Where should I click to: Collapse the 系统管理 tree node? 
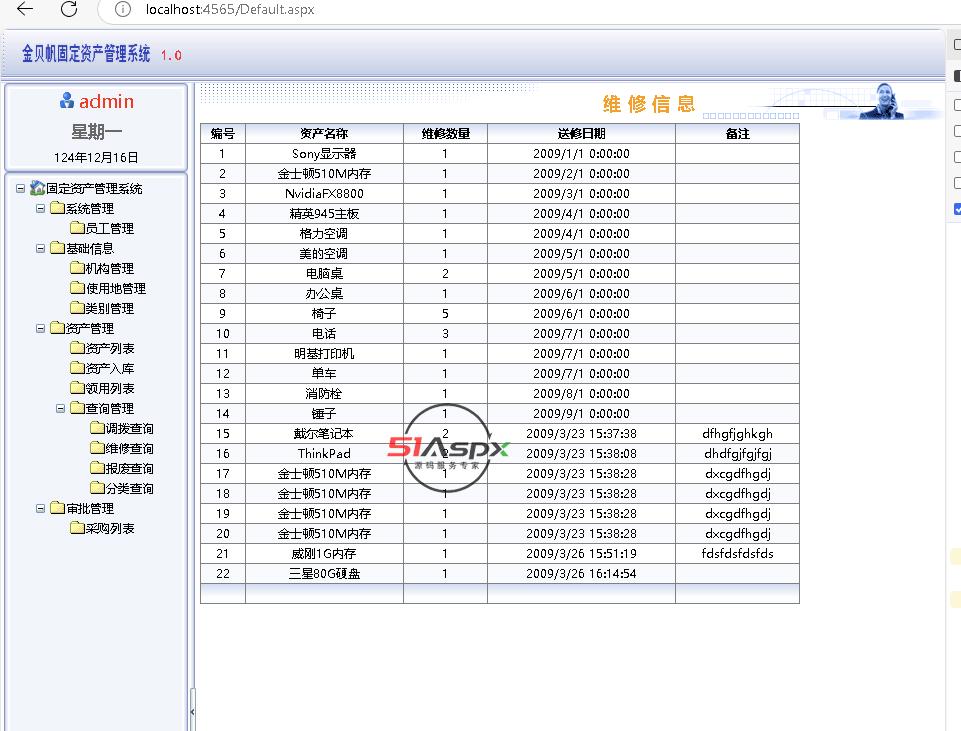[41, 209]
